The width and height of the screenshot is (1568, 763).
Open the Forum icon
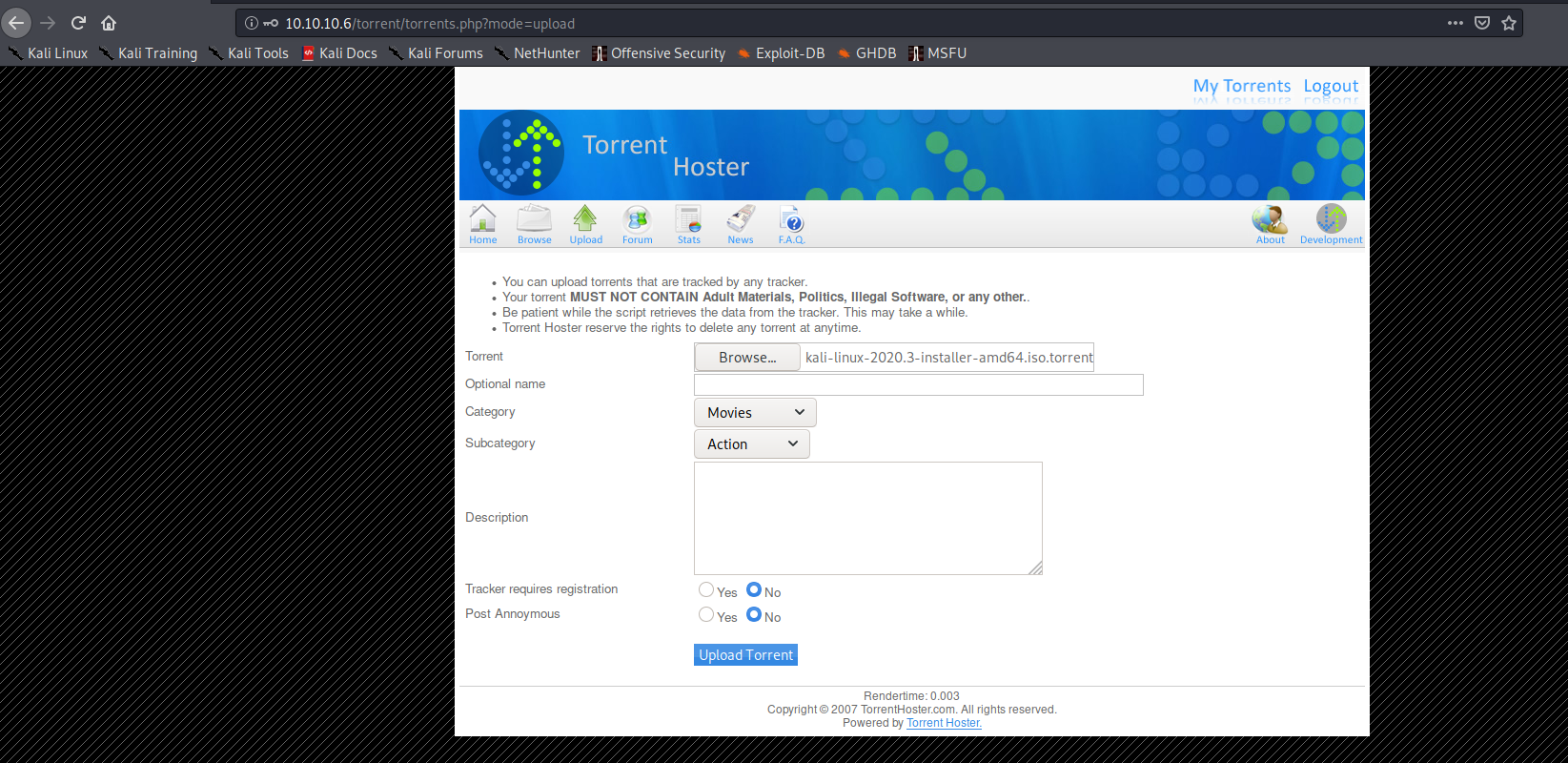[x=637, y=220]
